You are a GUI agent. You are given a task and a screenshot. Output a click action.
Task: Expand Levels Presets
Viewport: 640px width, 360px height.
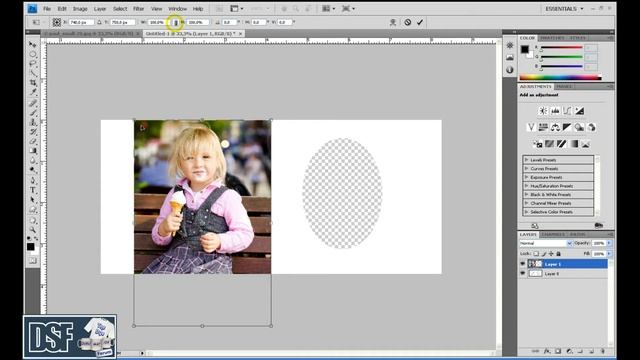coord(527,160)
